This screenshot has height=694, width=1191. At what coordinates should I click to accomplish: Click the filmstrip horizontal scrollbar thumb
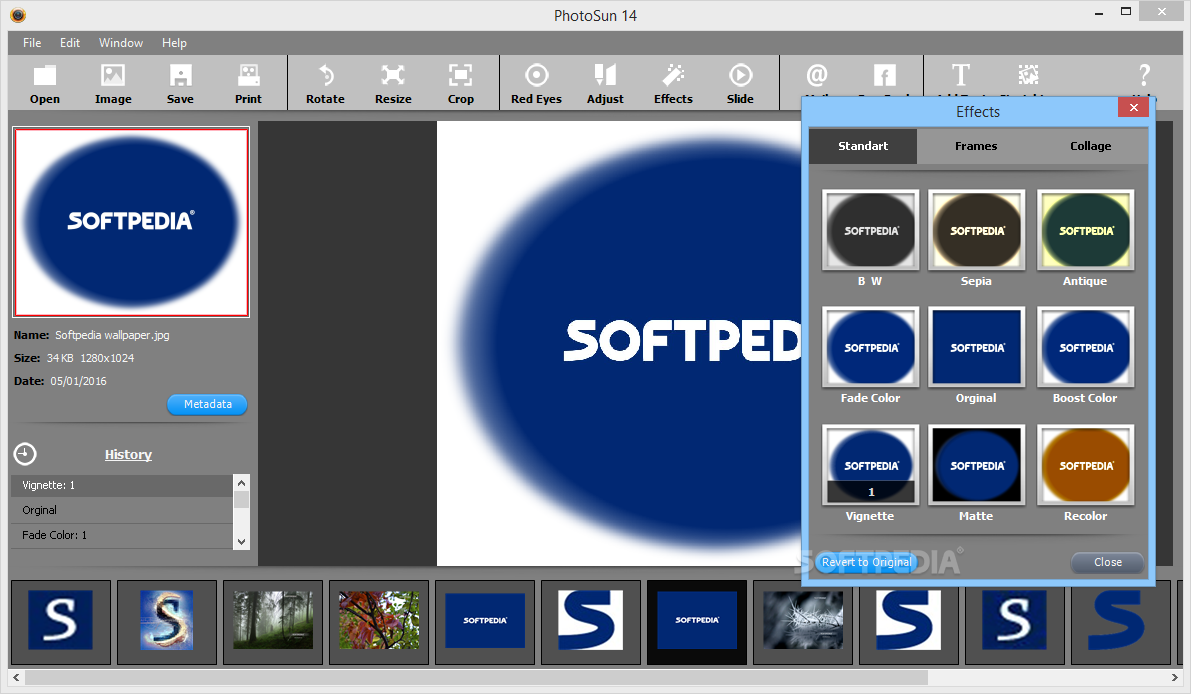tap(476, 677)
